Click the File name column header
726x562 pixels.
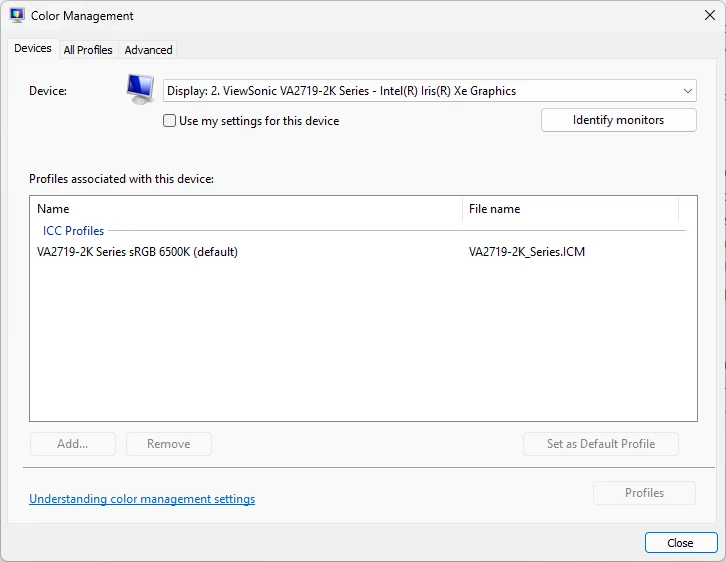570,209
